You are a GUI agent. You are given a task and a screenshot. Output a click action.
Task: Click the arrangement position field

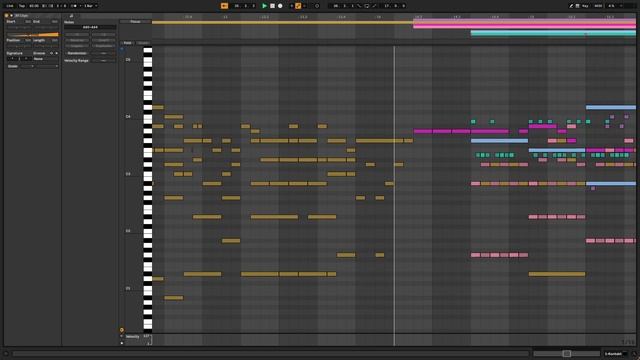point(244,6)
